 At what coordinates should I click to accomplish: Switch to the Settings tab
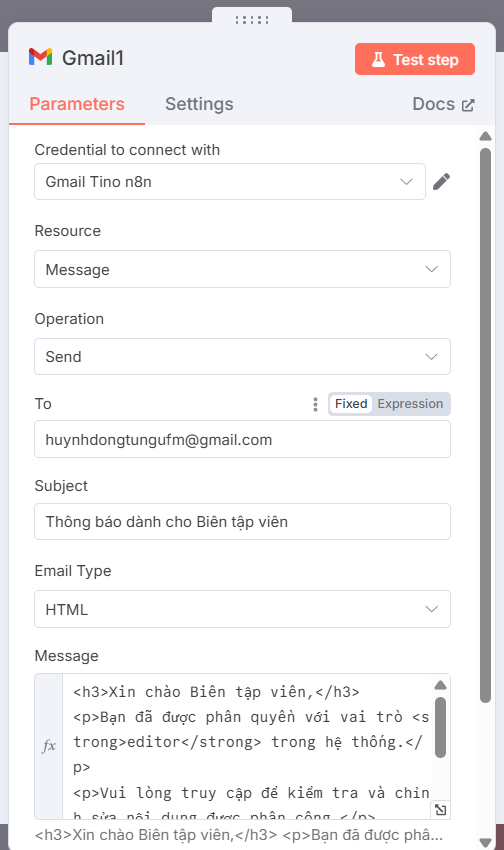pos(199,104)
